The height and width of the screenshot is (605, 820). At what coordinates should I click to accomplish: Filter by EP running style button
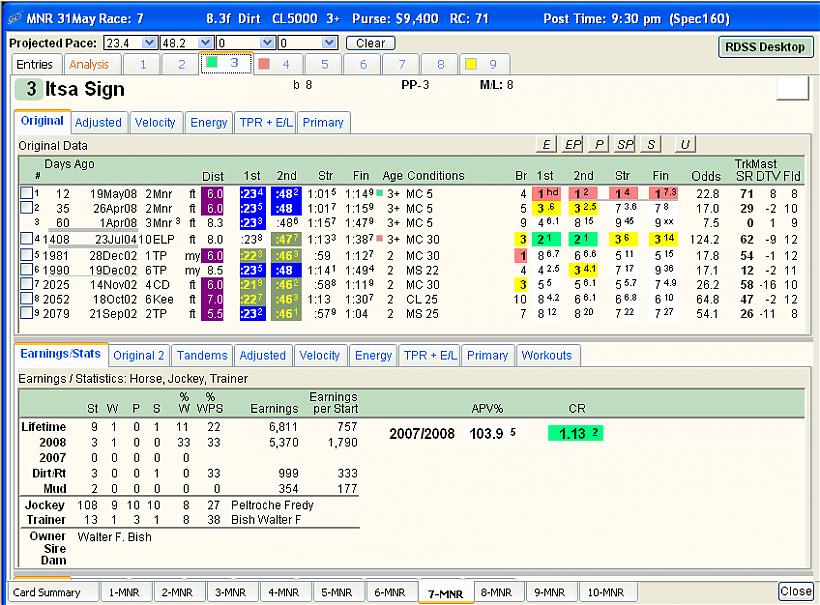pos(573,144)
